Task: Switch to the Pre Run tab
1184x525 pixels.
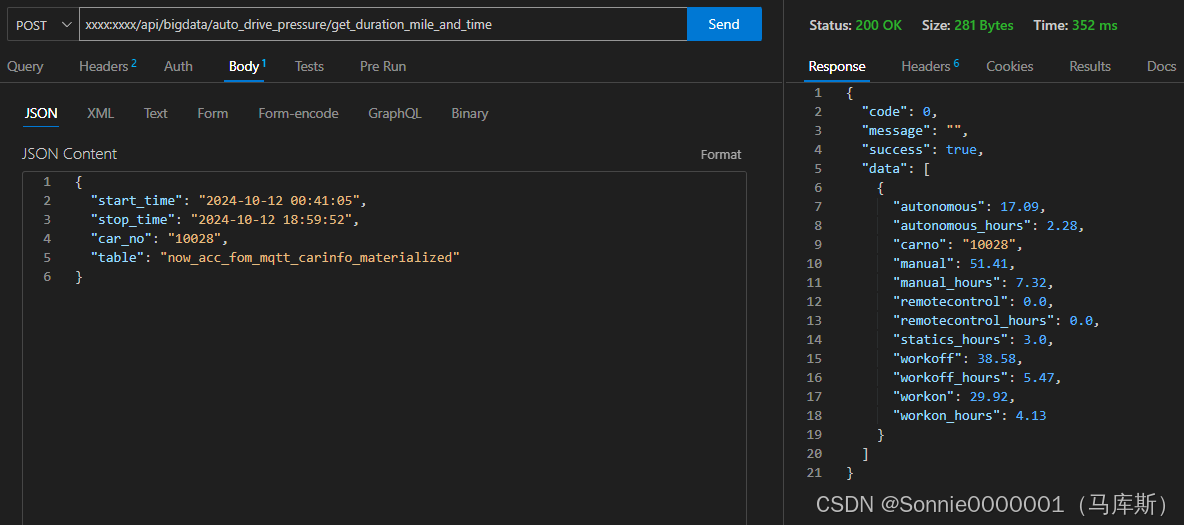Action: pos(382,67)
